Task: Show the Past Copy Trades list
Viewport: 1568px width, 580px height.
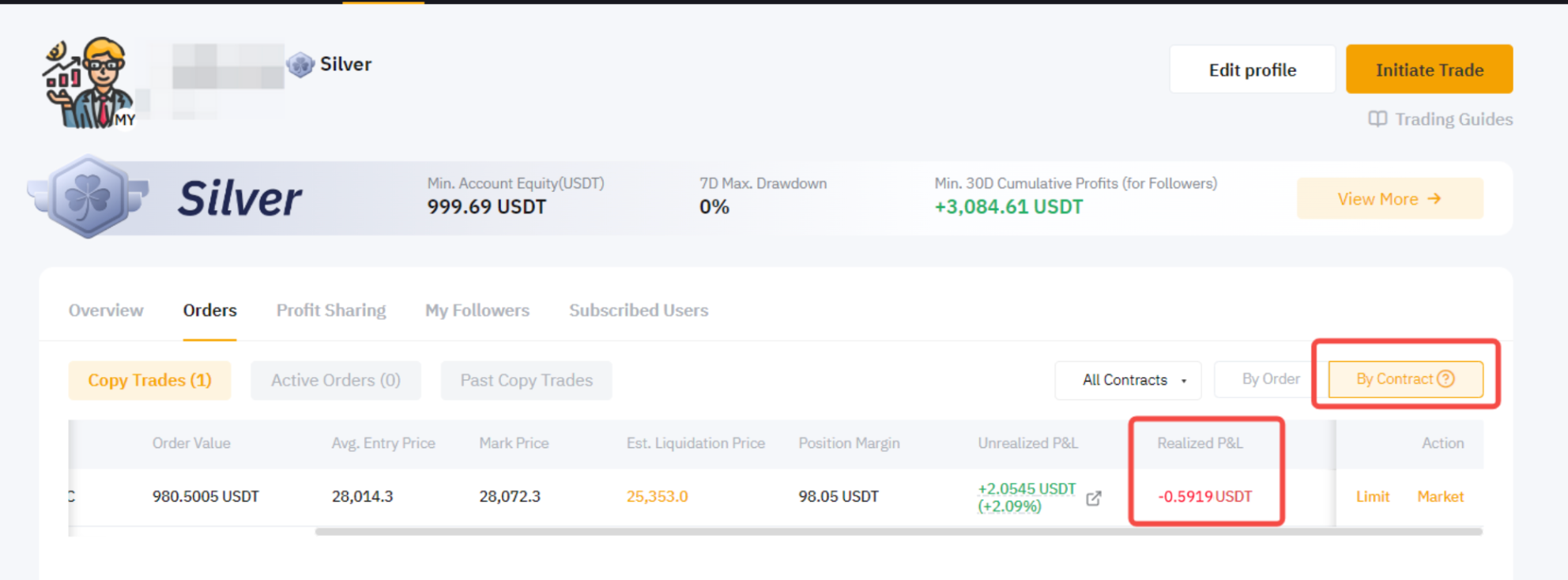Action: (x=526, y=381)
